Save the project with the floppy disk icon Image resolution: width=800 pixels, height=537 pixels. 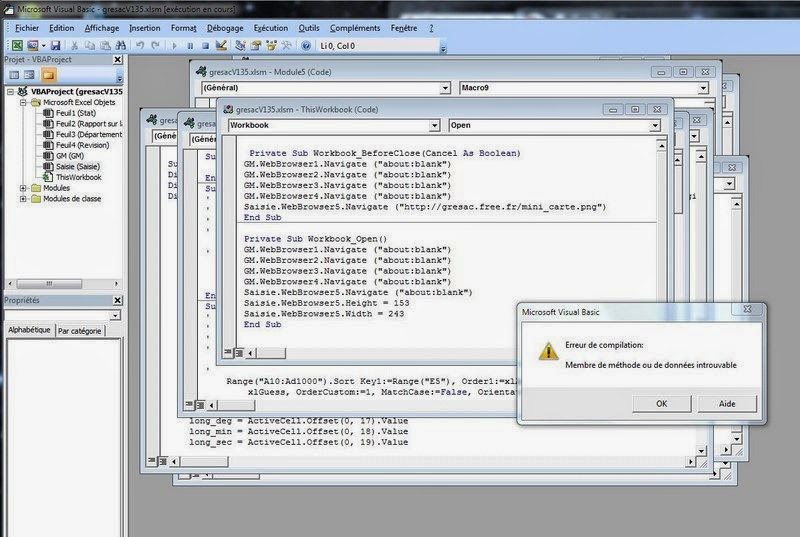55,45
